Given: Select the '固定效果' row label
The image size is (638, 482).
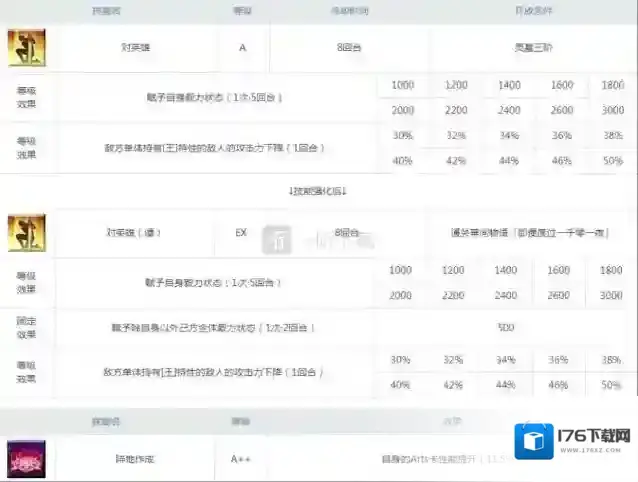Looking at the screenshot, I should pyautogui.click(x=26, y=327).
